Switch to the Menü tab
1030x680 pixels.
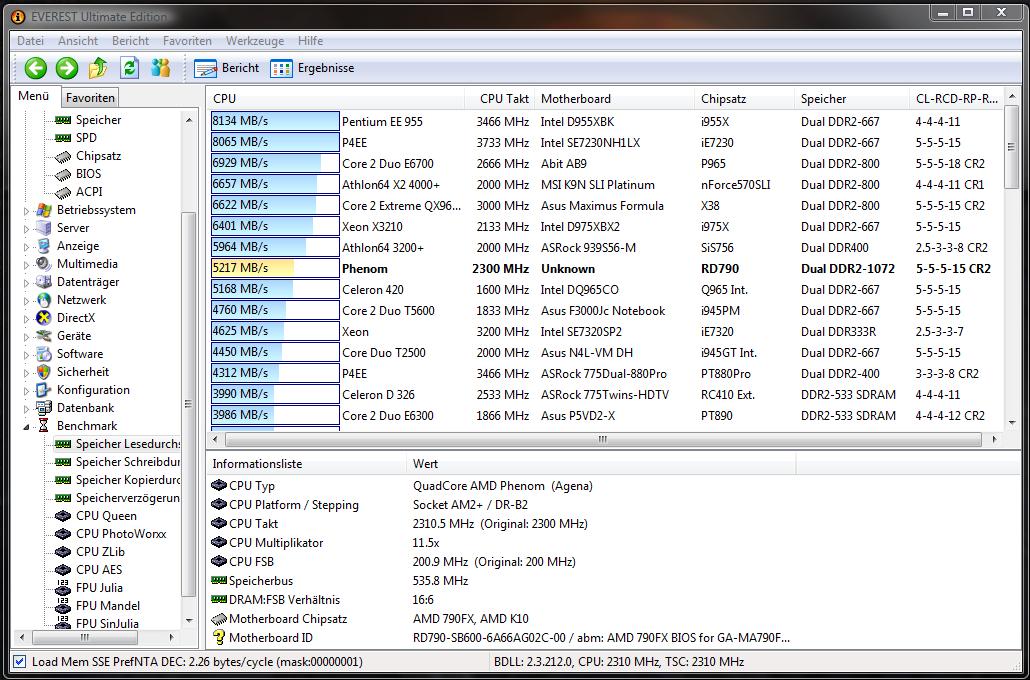34,96
